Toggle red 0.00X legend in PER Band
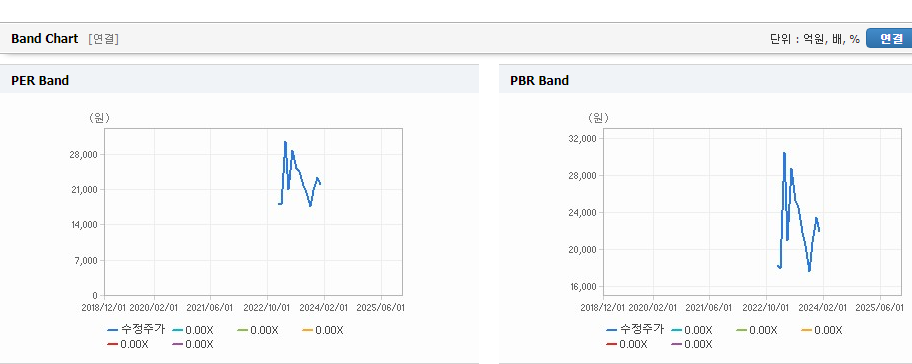The image size is (912, 364). (x=128, y=344)
